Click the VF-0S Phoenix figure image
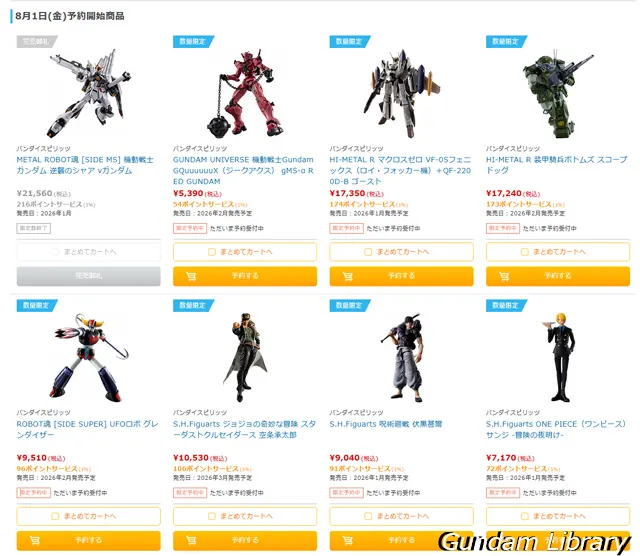The height and width of the screenshot is (556, 640). pyautogui.click(x=402, y=94)
